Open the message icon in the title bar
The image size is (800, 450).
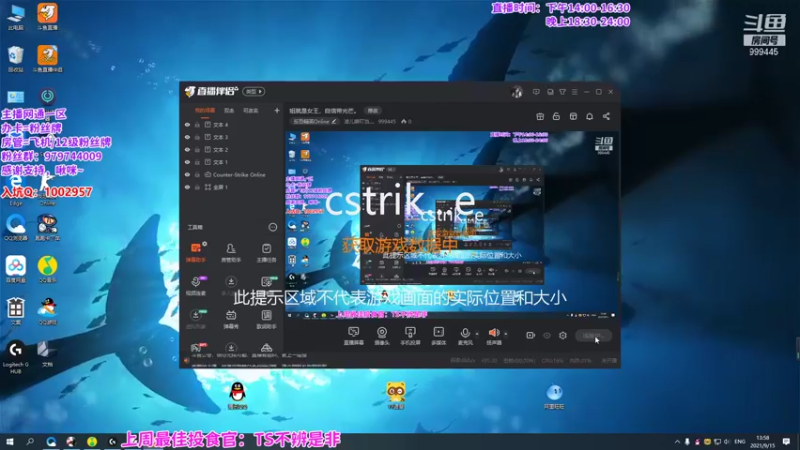(x=536, y=92)
